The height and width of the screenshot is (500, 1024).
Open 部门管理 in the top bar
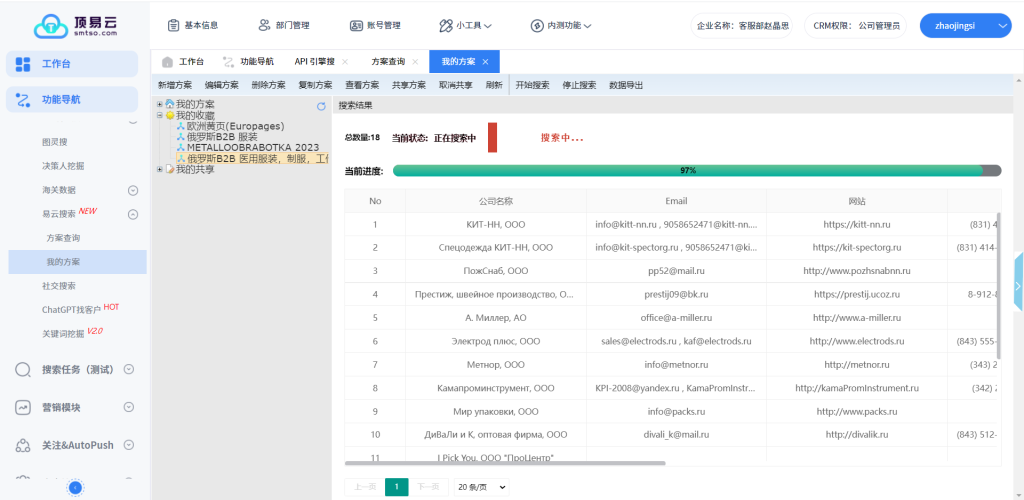click(x=283, y=25)
